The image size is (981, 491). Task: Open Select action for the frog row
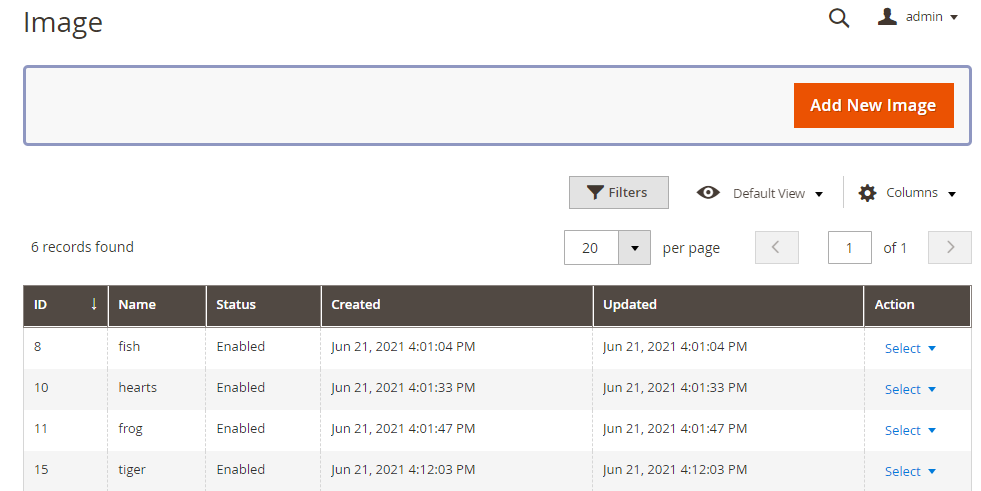[910, 430]
